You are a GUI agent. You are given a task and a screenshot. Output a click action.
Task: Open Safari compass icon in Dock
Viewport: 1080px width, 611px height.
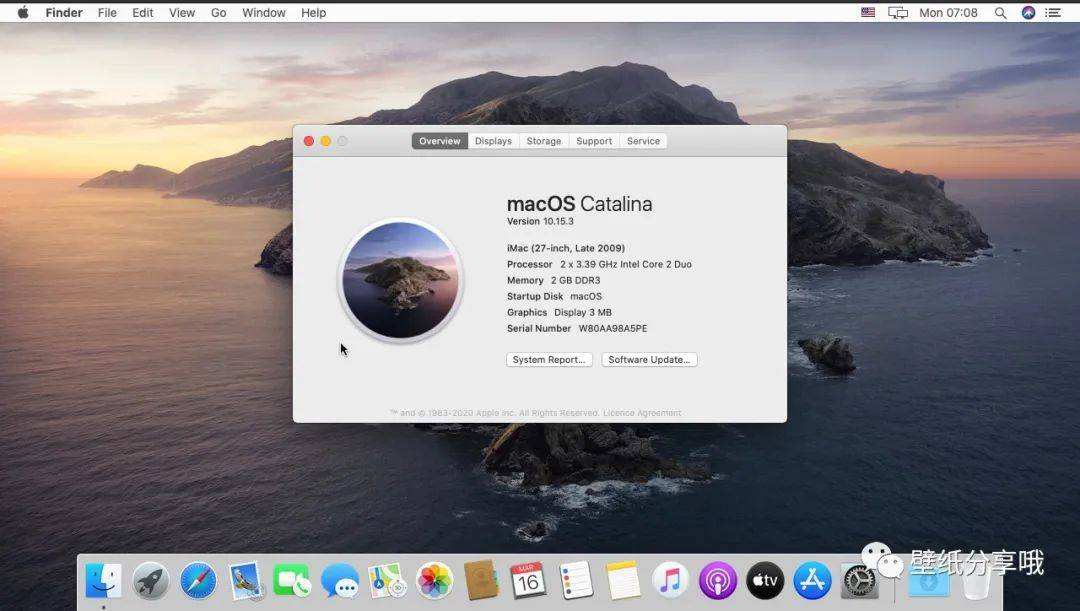(x=198, y=580)
